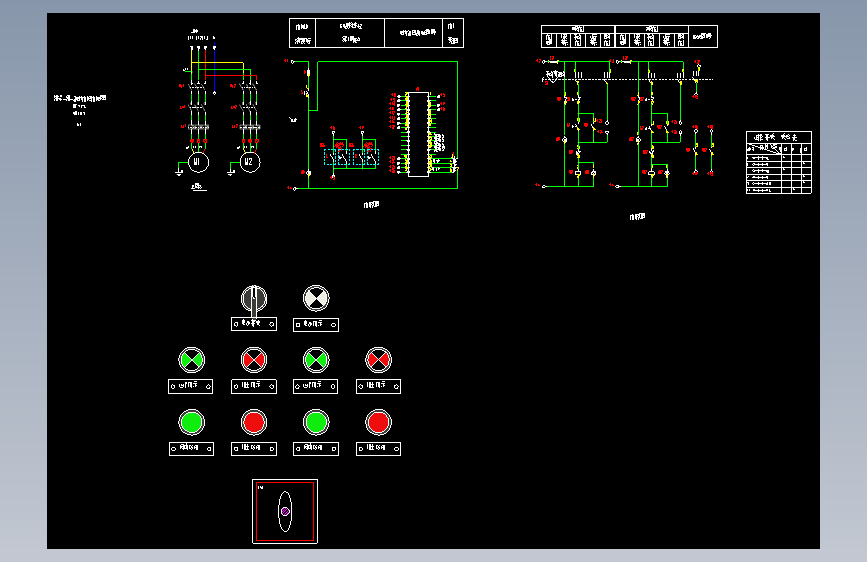Click the red-bordered box around the oval
Screen dimensions: 867x562
[x=285, y=512]
